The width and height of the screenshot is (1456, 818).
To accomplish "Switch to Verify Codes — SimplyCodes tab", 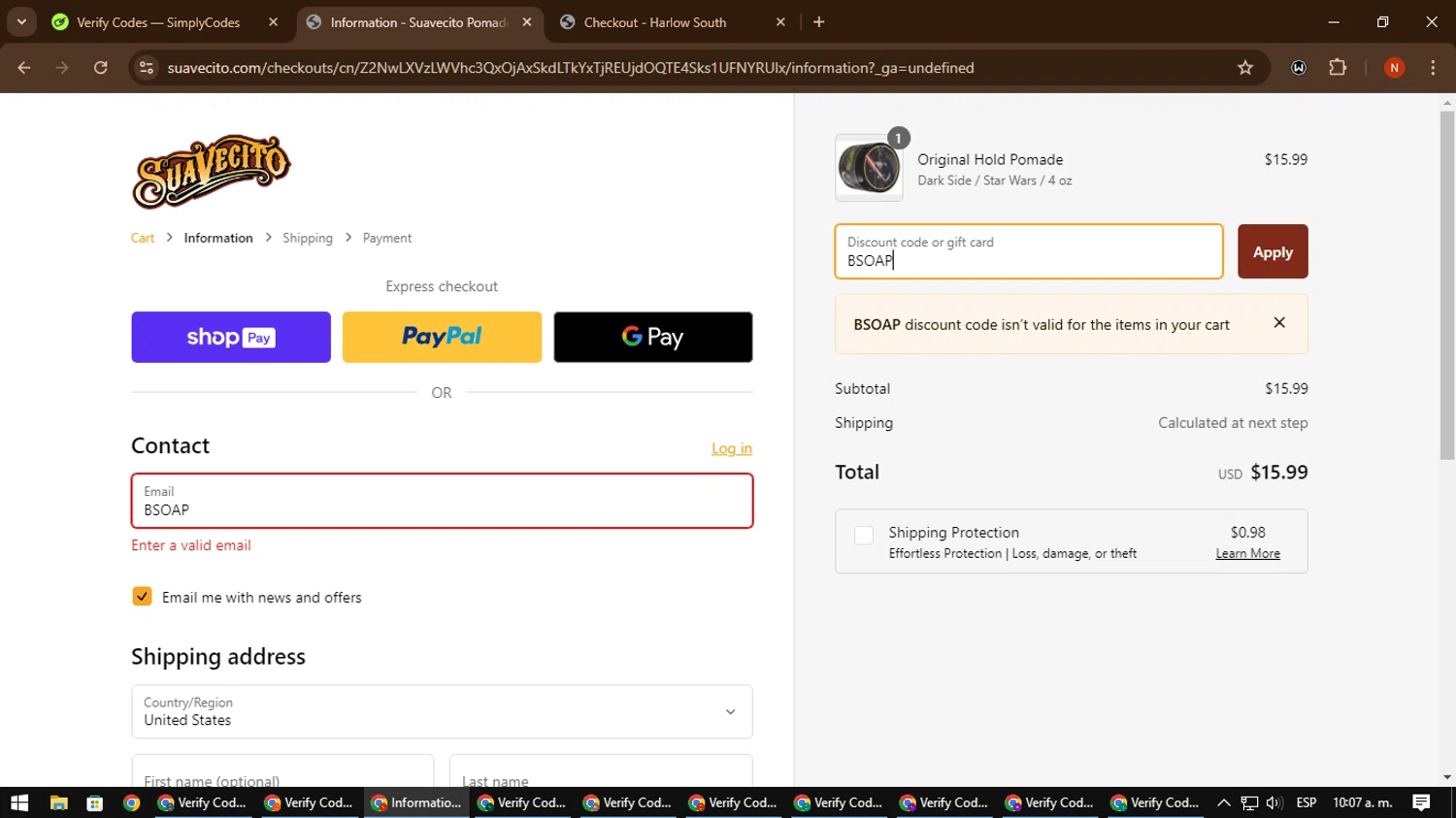I will point(158,22).
